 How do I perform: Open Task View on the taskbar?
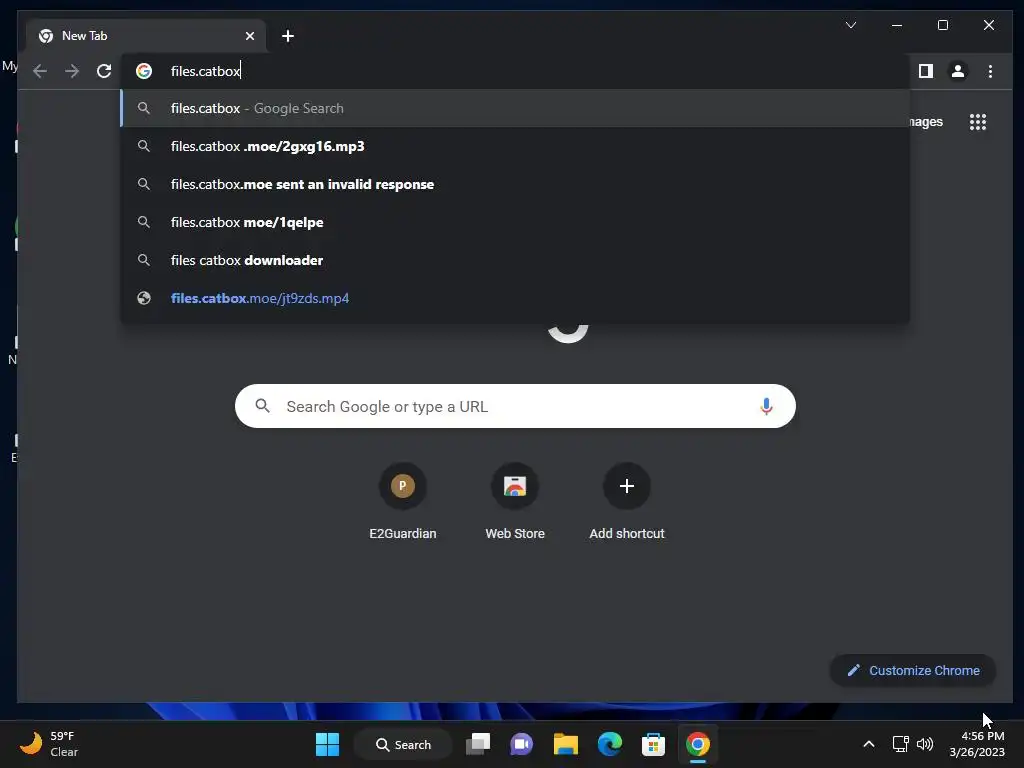click(x=478, y=744)
